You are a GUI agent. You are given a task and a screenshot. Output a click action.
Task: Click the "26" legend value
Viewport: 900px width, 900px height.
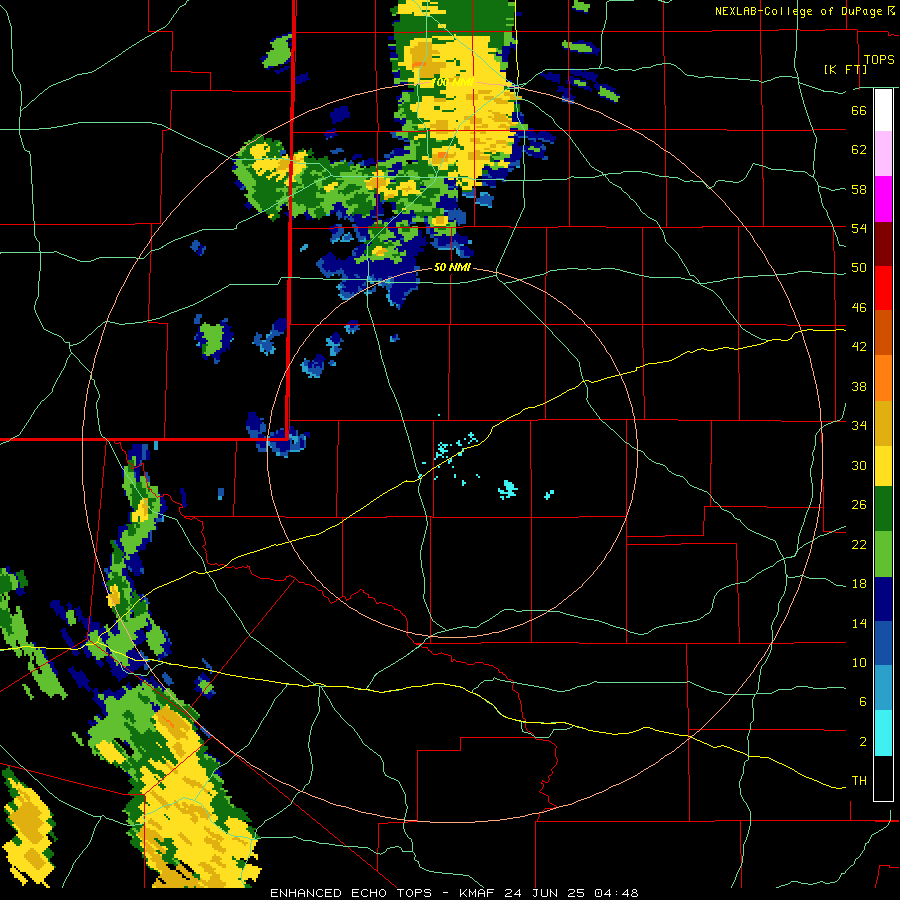coord(859,505)
